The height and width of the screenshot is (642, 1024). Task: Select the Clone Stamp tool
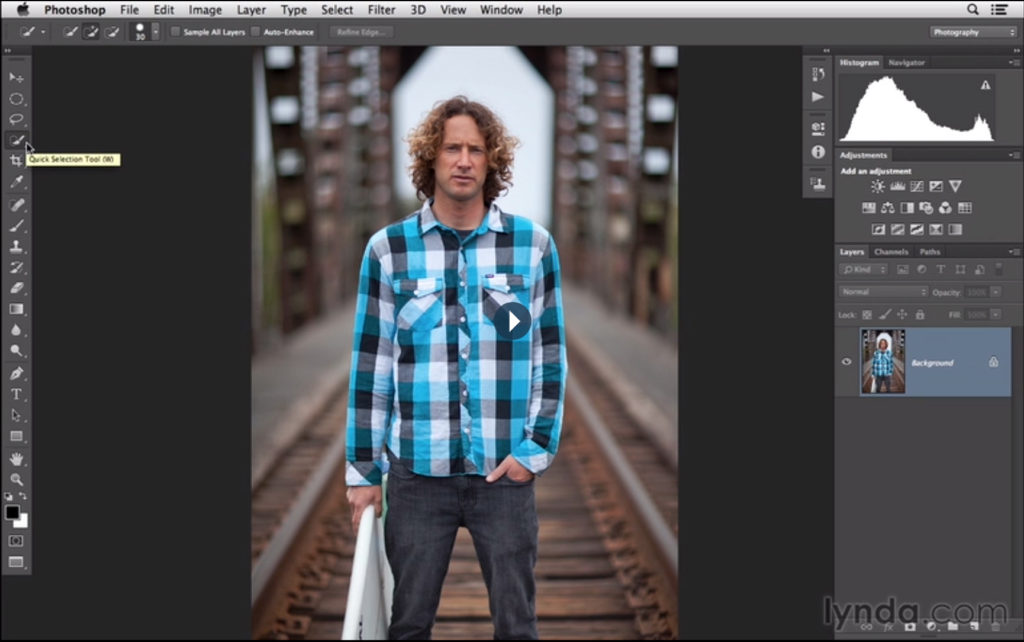pyautogui.click(x=16, y=247)
